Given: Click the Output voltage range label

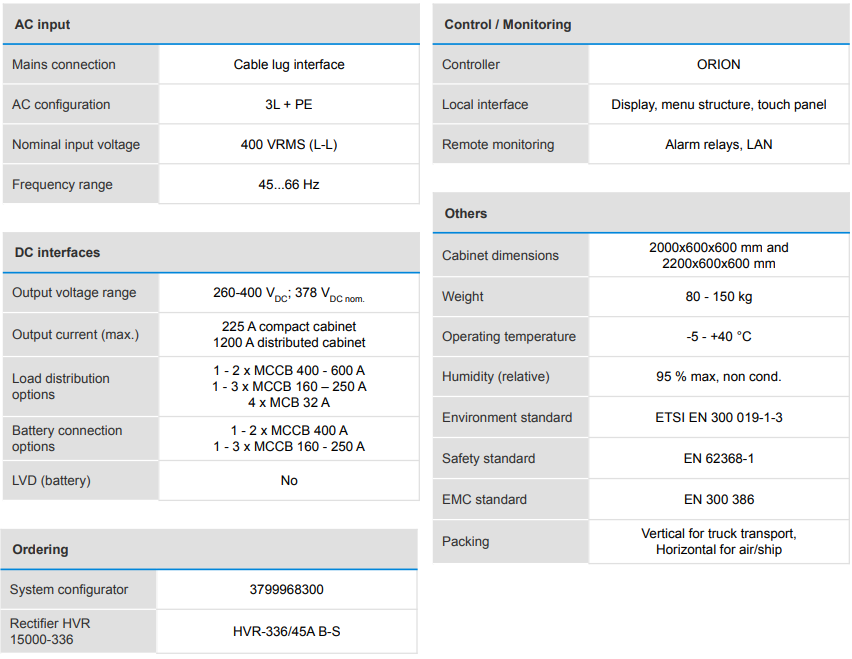Looking at the screenshot, I should (74, 293).
